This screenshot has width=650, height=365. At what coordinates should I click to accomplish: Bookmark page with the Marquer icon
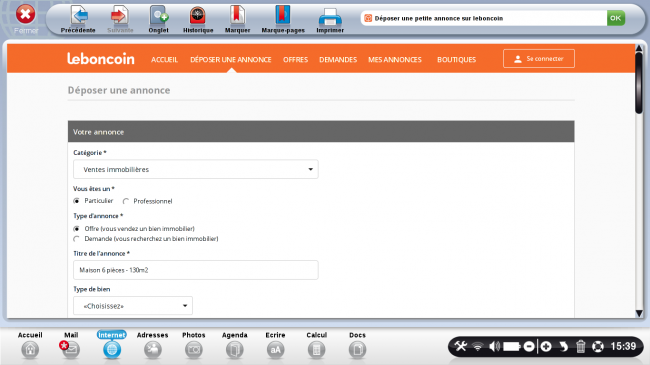(x=237, y=15)
